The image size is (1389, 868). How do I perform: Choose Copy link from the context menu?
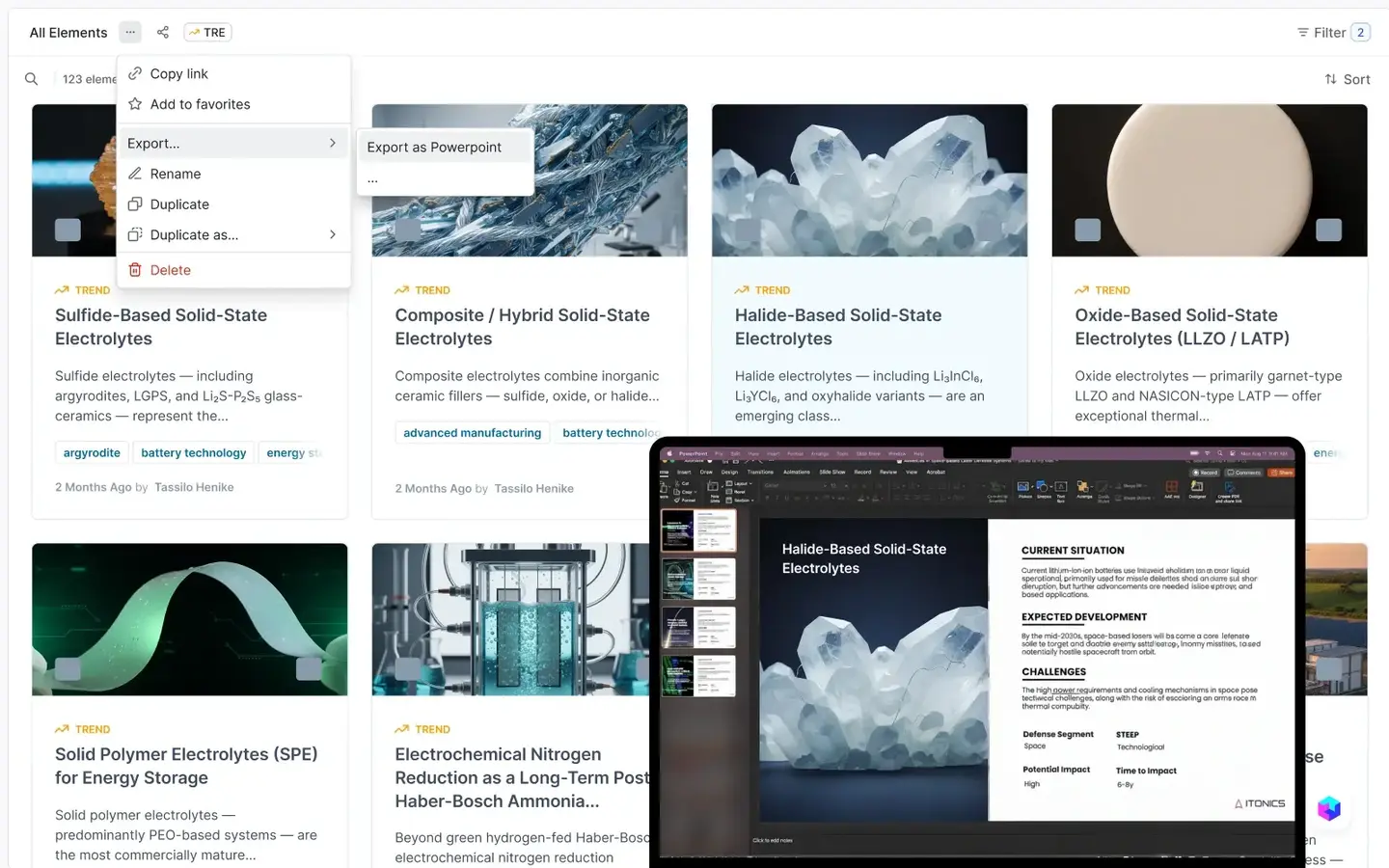click(x=233, y=73)
